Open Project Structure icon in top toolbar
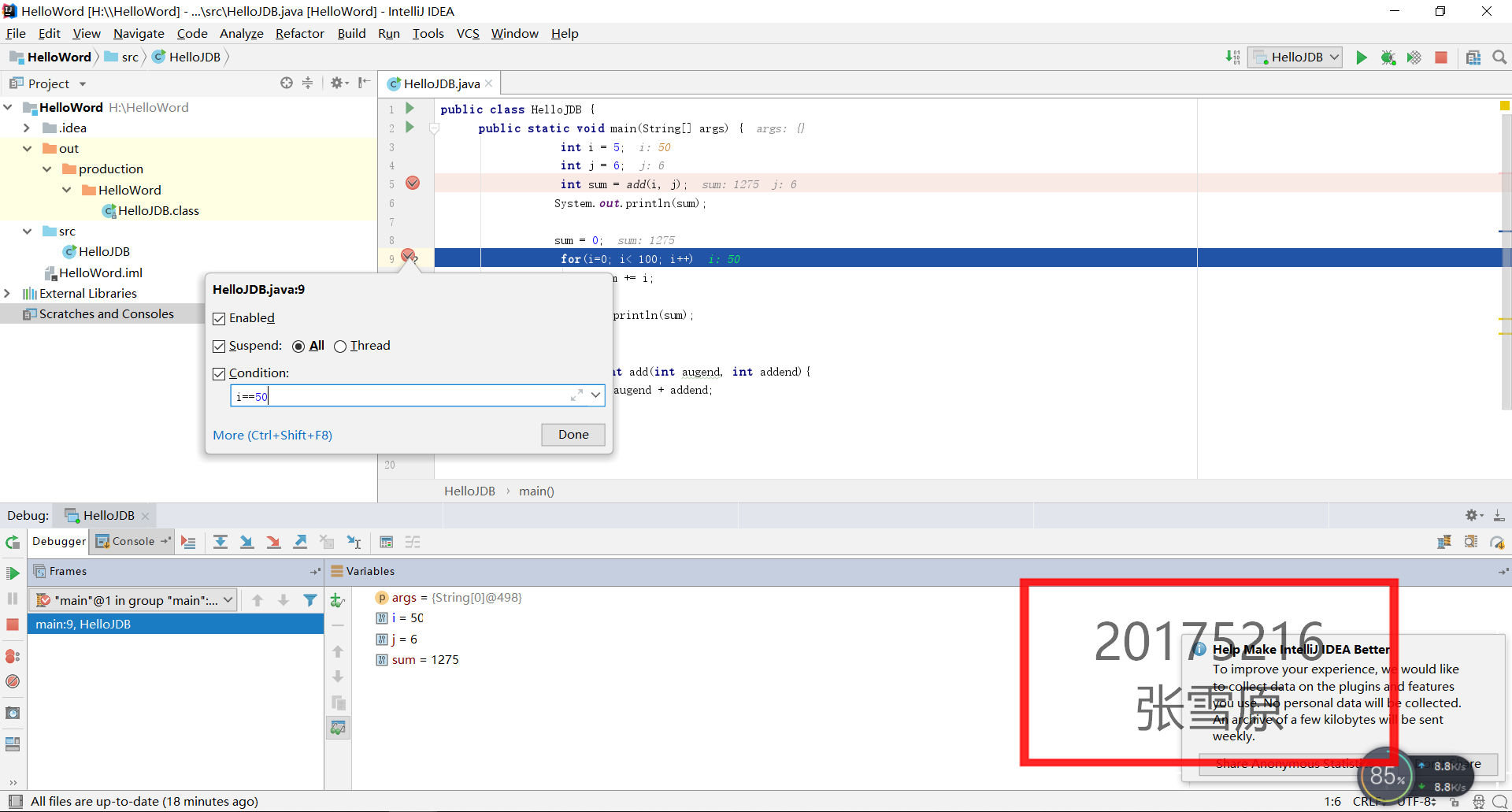Screen dimensions: 1512x812 coord(1473,57)
